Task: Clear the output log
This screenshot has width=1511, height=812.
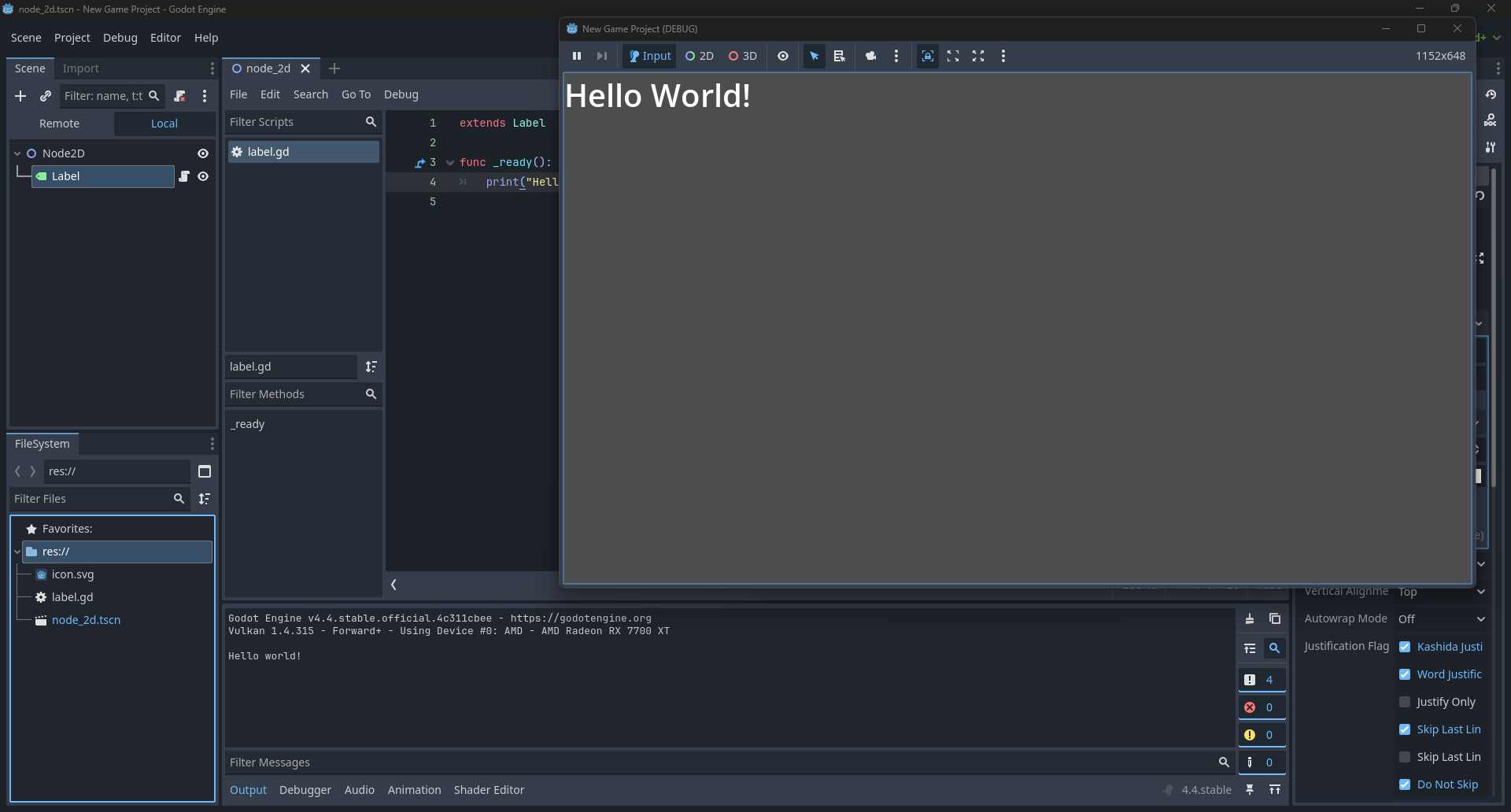Action: pyautogui.click(x=1250, y=619)
